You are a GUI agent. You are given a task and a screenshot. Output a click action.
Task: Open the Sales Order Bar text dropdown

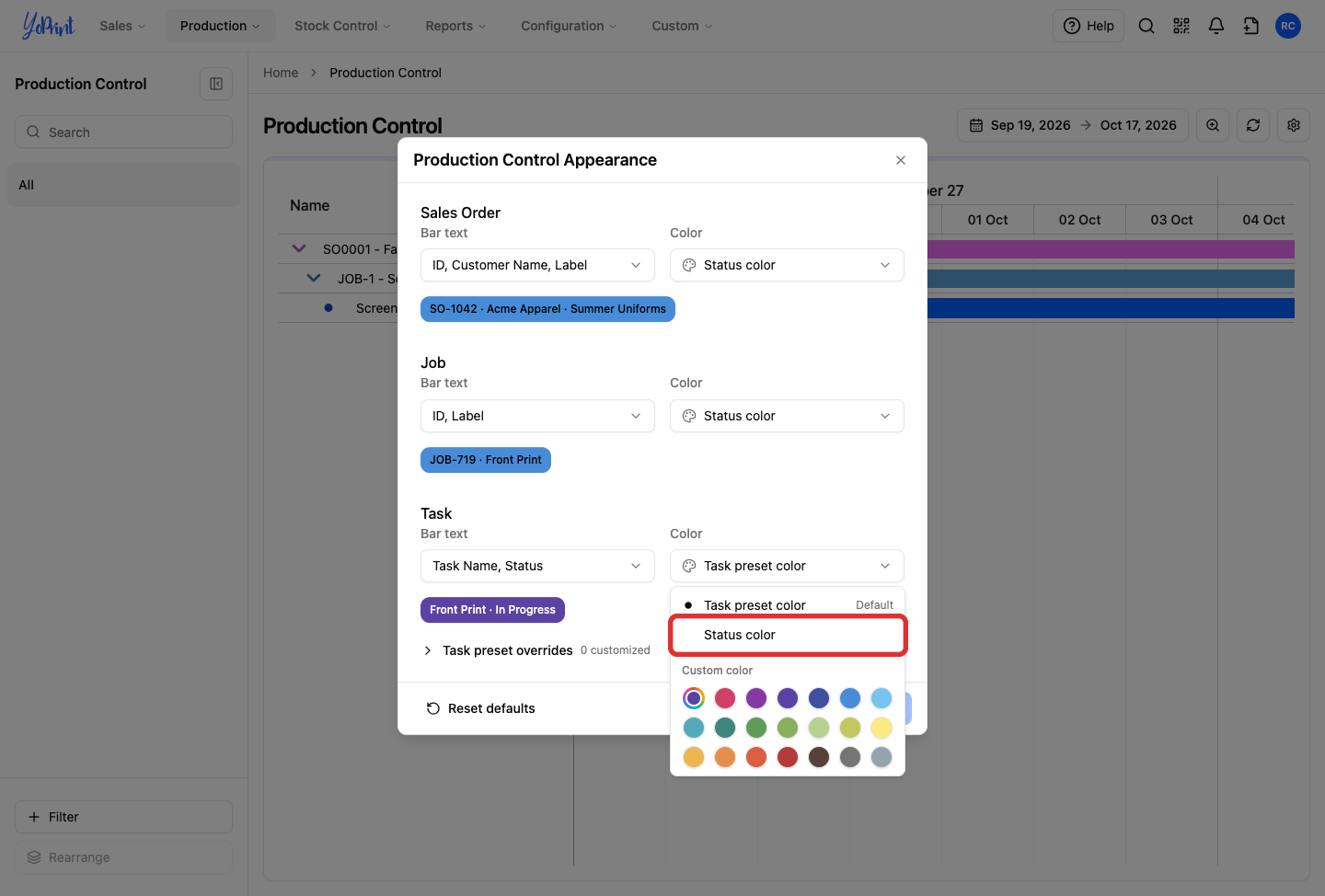(x=537, y=265)
